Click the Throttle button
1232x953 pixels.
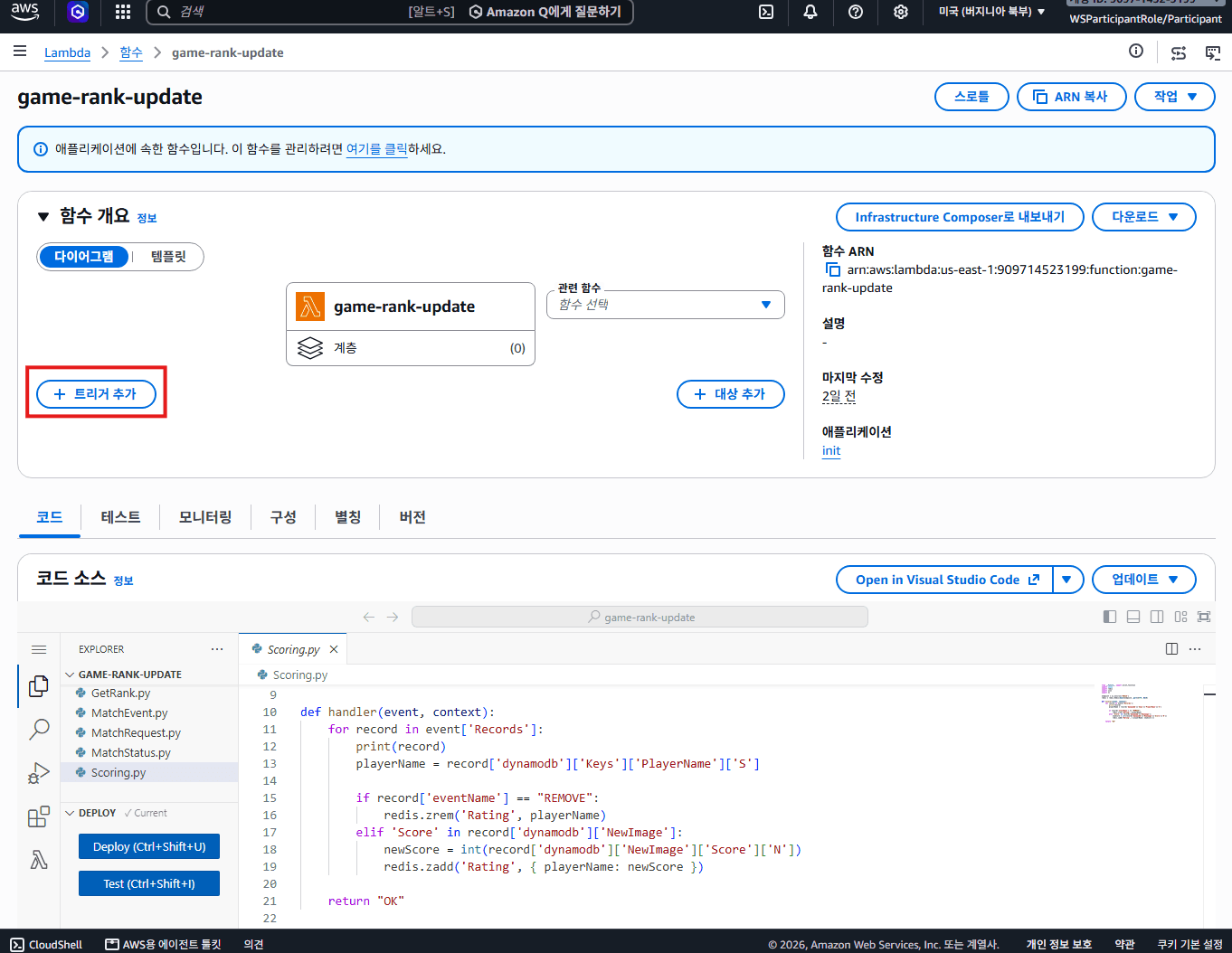point(971,97)
